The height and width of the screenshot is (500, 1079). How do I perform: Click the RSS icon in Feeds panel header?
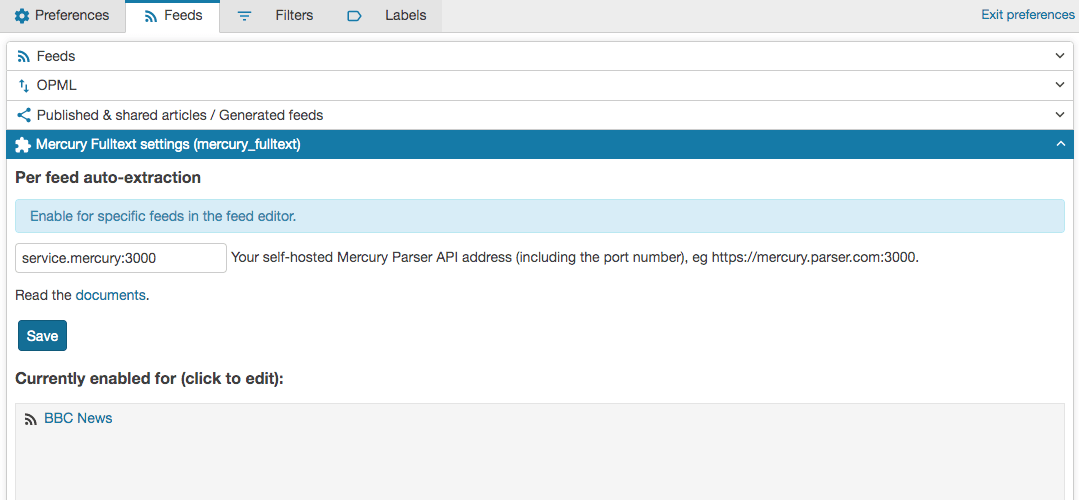point(23,56)
